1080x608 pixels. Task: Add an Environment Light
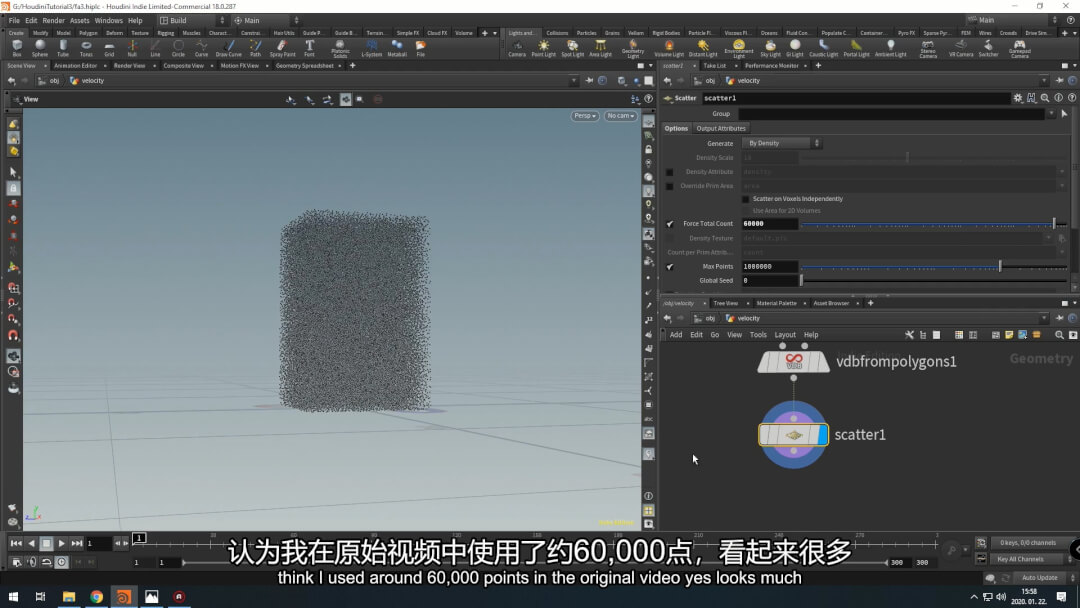(x=738, y=48)
